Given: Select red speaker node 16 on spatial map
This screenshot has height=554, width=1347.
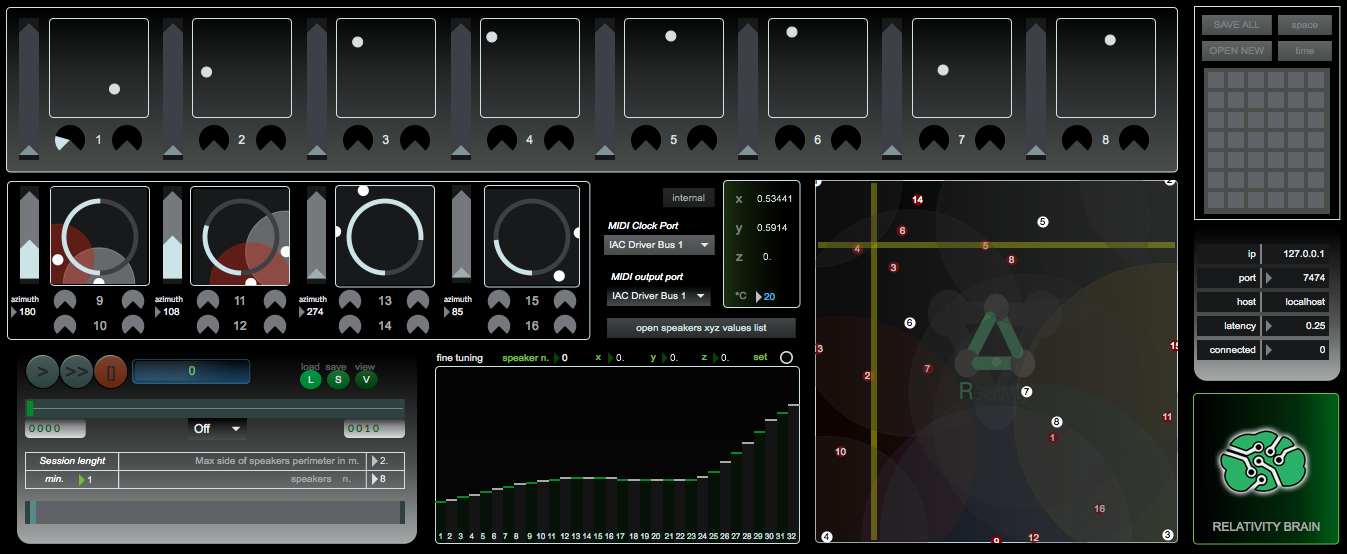Looking at the screenshot, I should pyautogui.click(x=1099, y=509).
